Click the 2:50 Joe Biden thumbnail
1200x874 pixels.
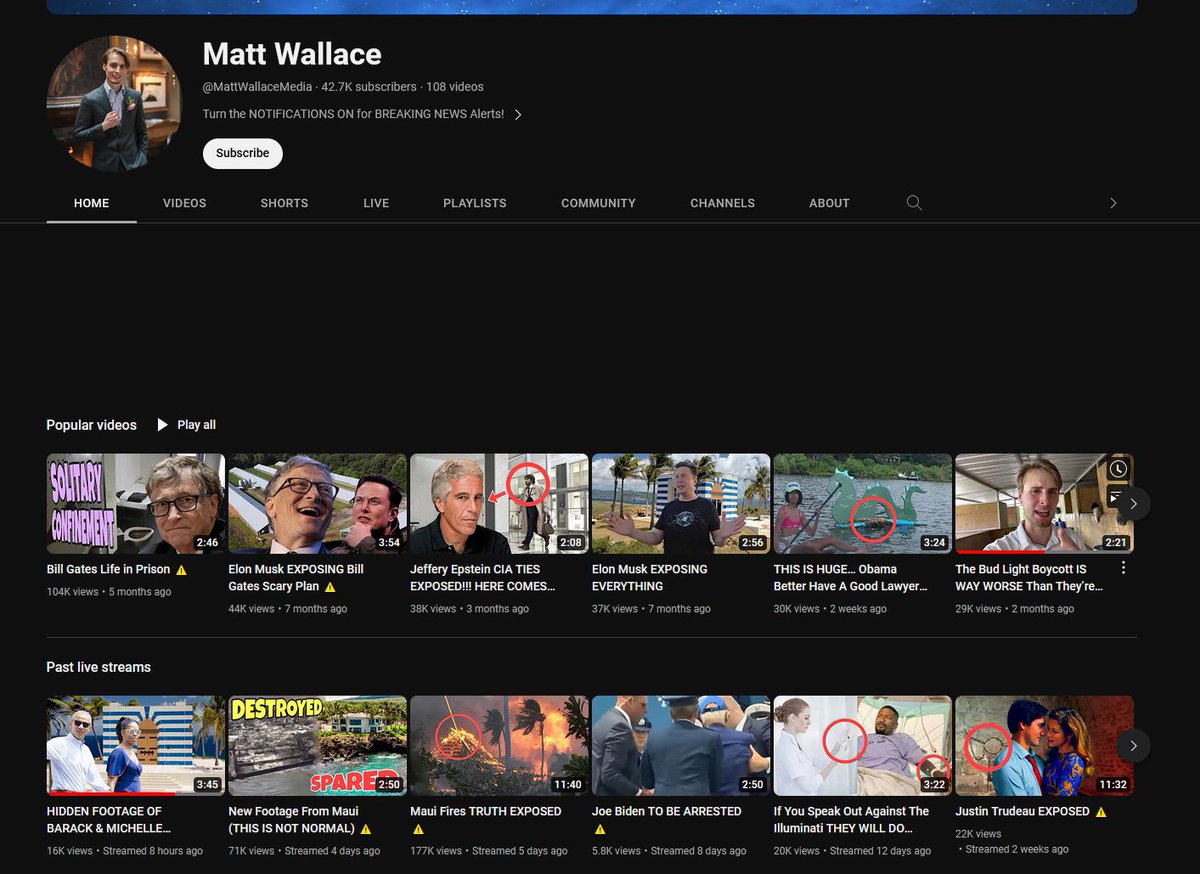[681, 746]
